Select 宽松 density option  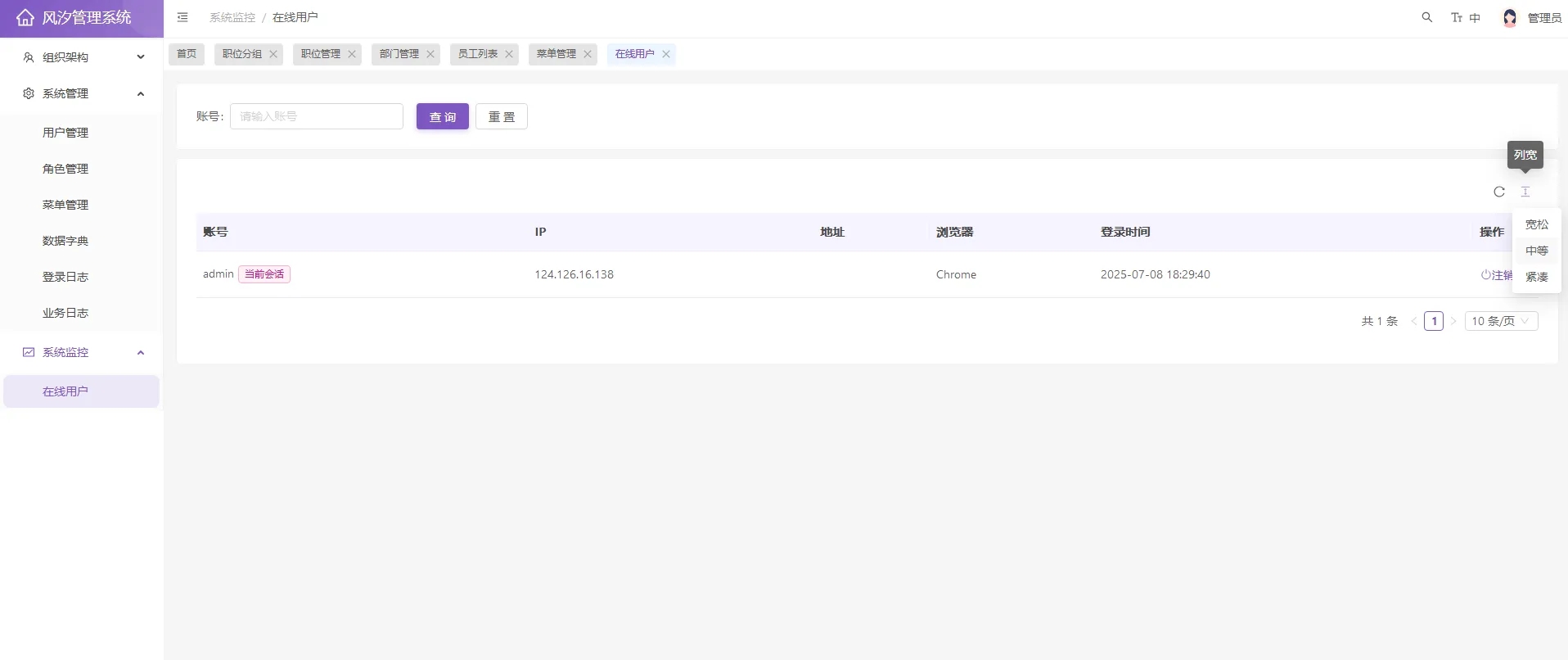tap(1536, 224)
